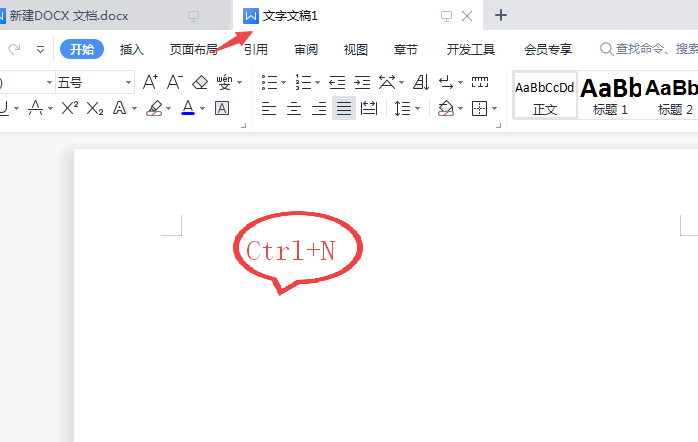The width and height of the screenshot is (698, 442).
Task: Open the 页面布局 ribbon tab
Action: (x=193, y=49)
